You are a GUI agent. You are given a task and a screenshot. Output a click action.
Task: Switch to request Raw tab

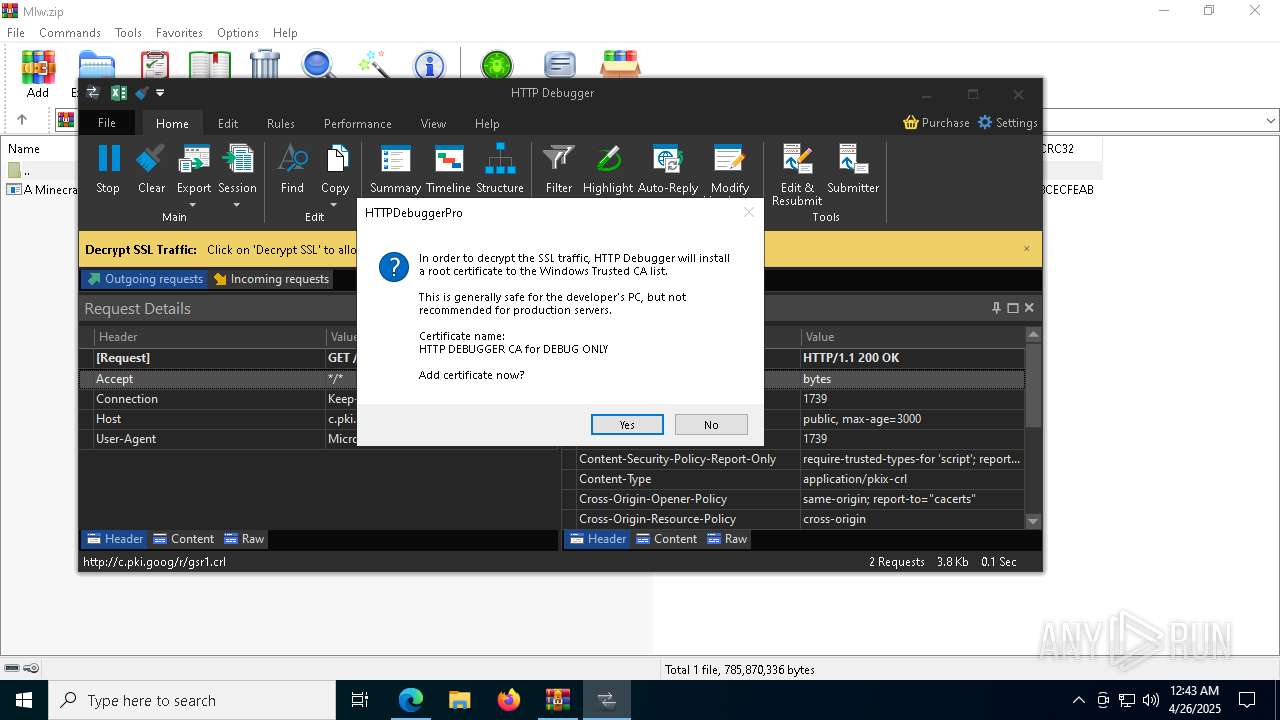(x=244, y=539)
